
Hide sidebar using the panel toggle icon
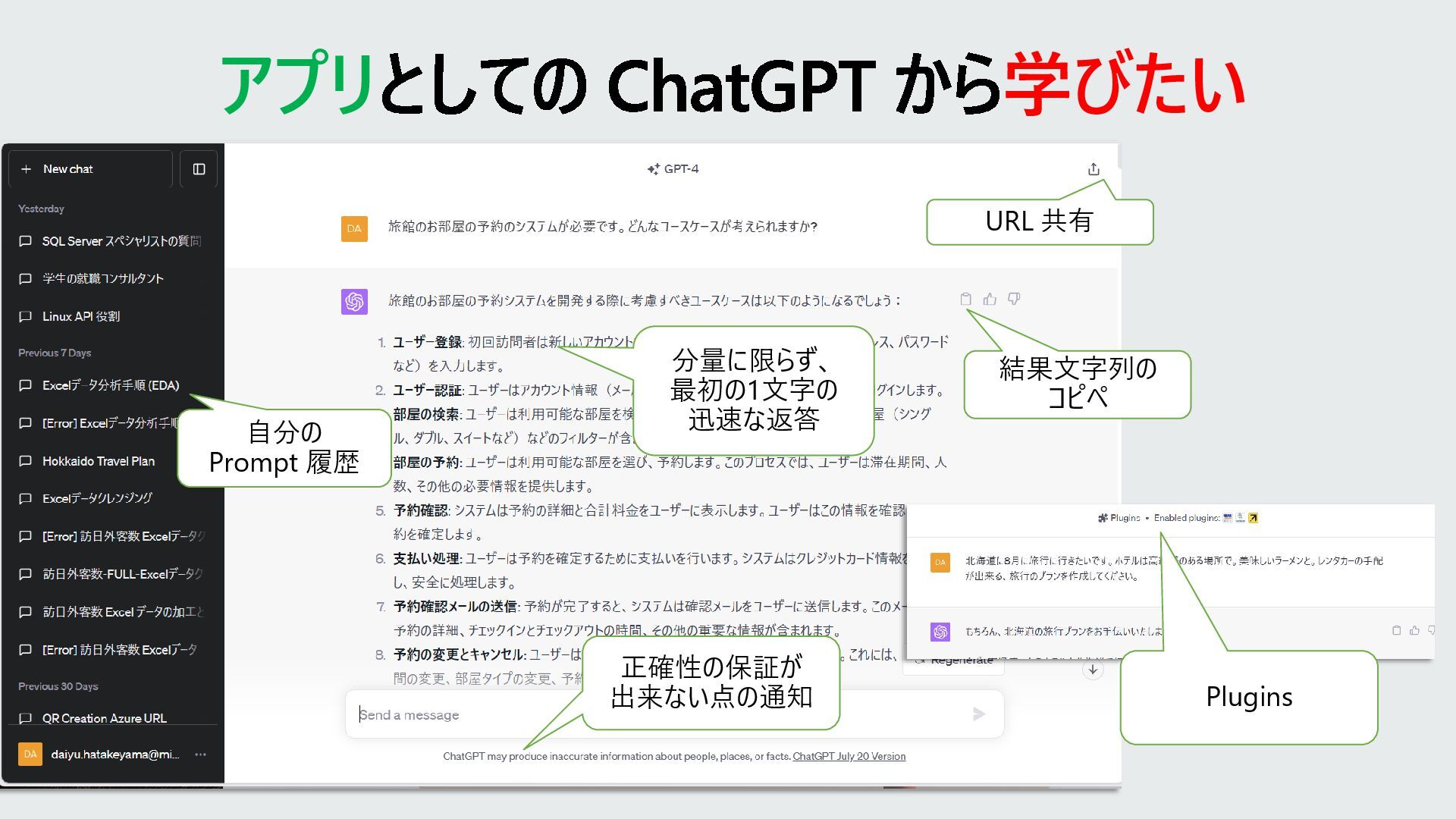click(x=199, y=169)
